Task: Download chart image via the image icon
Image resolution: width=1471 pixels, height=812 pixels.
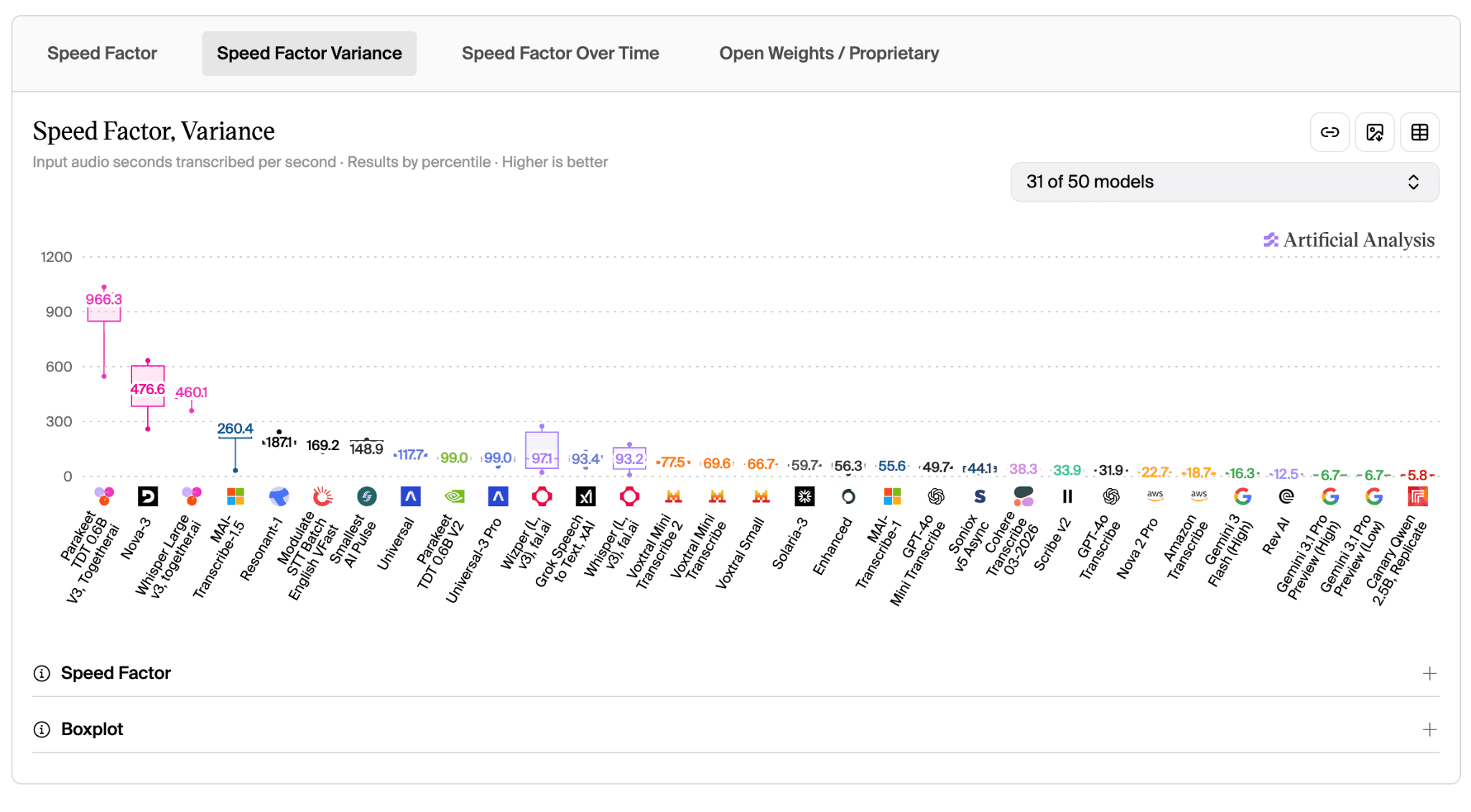Action: [x=1375, y=132]
